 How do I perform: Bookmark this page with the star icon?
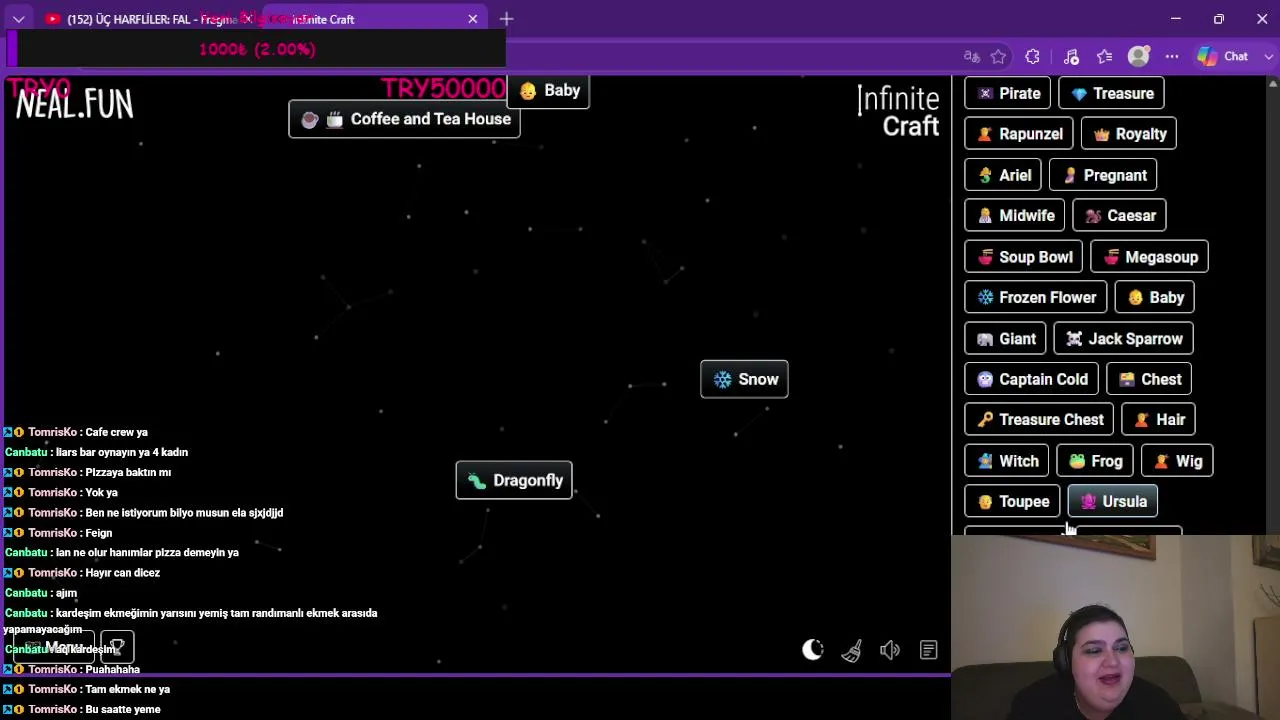998,57
